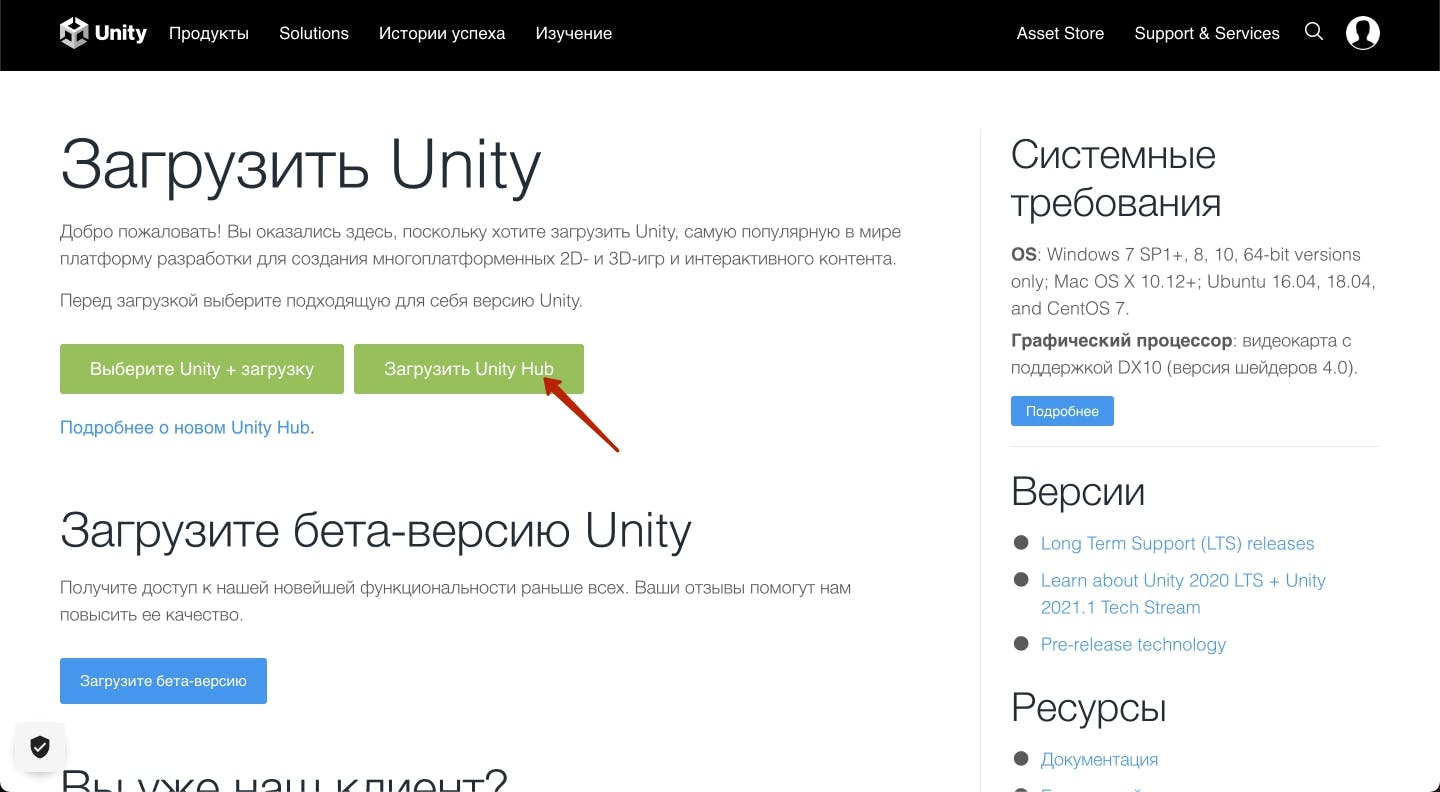Open the Изучение menu
The width and height of the screenshot is (1440, 792).
(x=574, y=33)
